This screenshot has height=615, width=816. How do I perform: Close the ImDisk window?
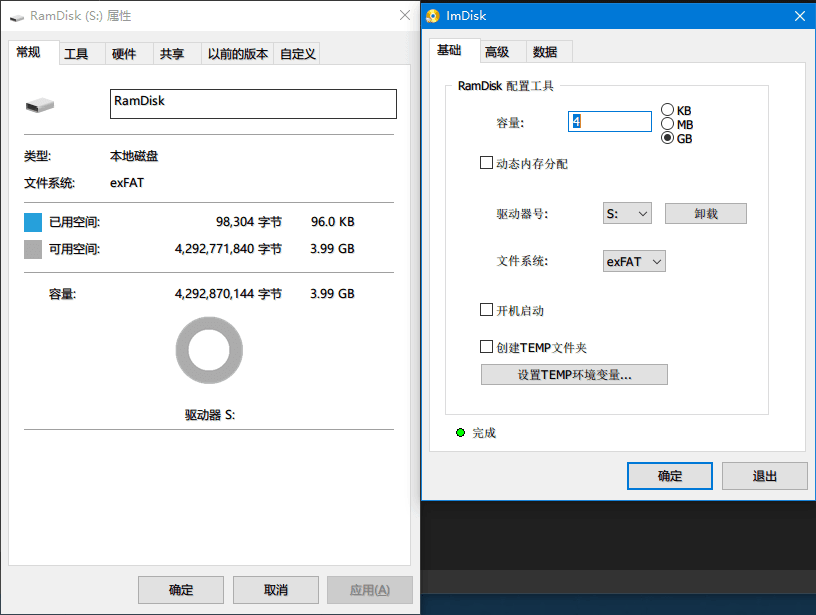pyautogui.click(x=800, y=16)
